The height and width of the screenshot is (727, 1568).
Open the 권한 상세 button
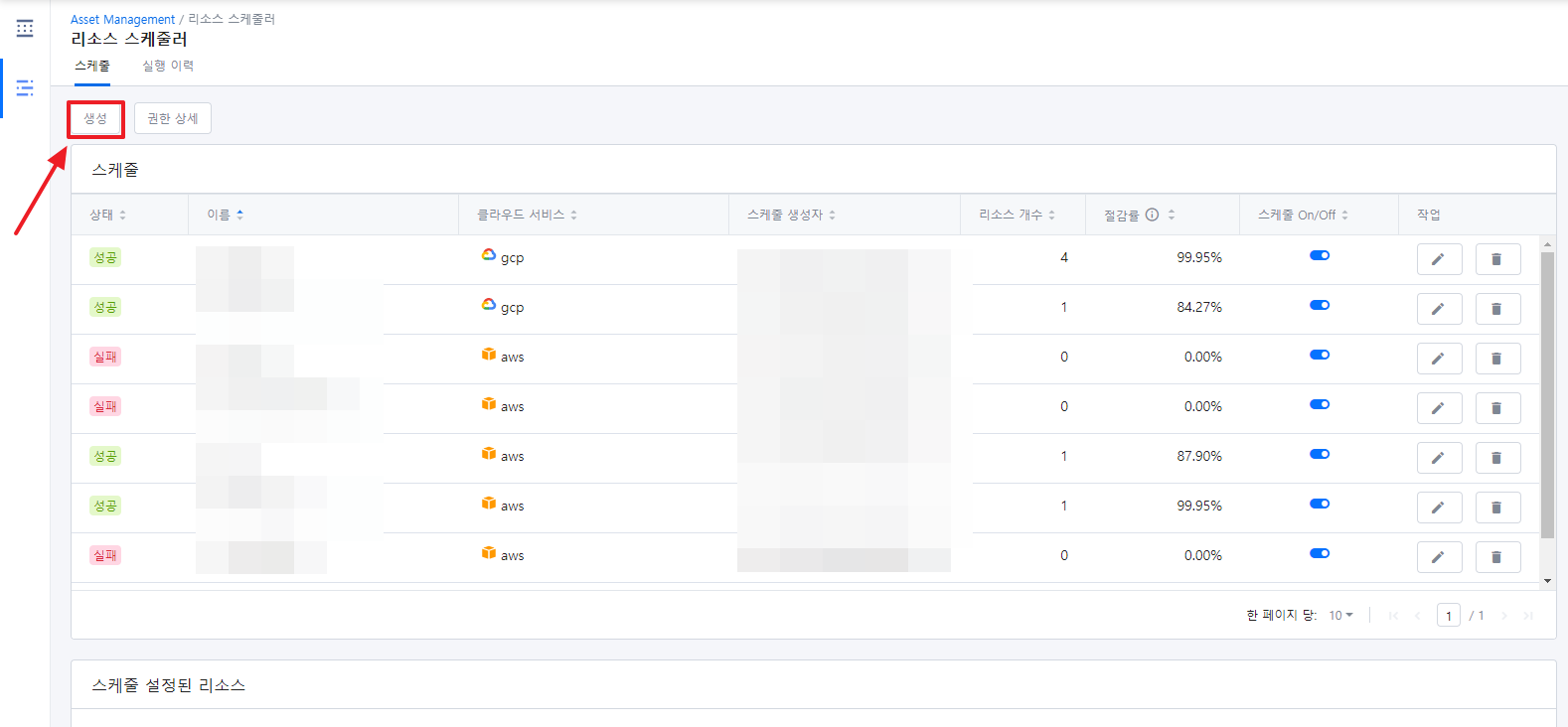click(173, 119)
